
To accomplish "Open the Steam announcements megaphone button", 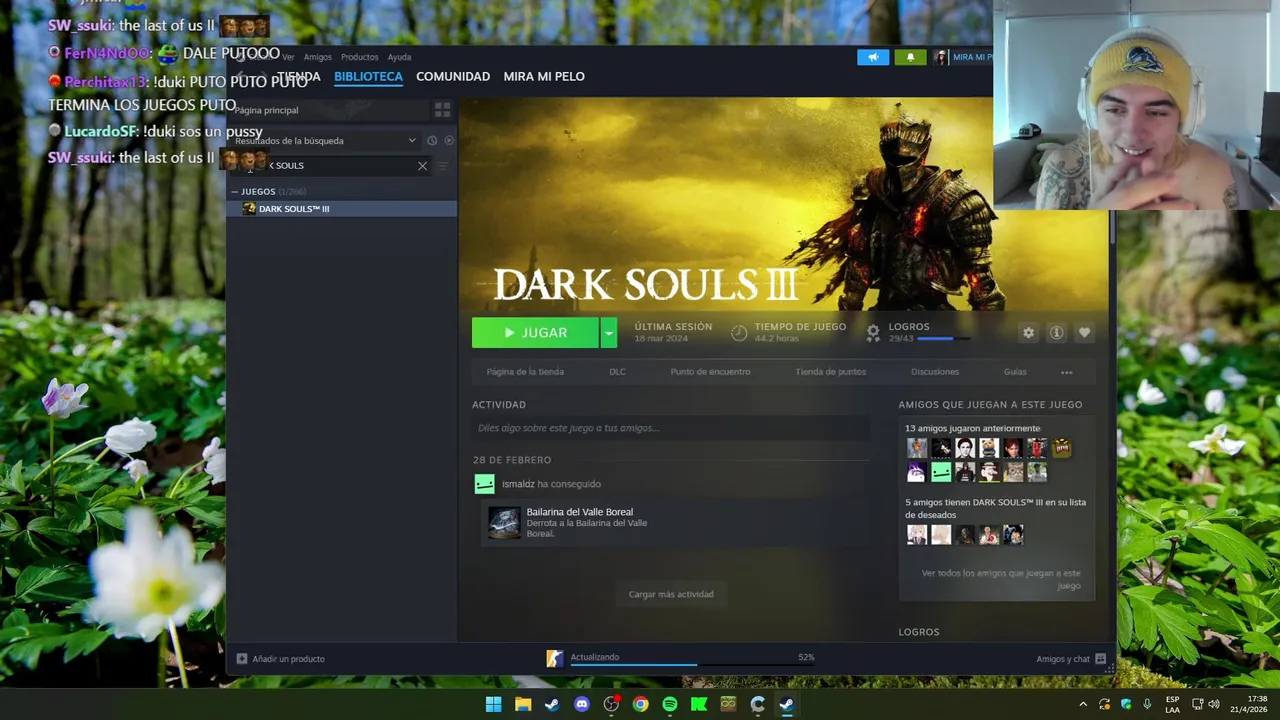I will (x=873, y=57).
